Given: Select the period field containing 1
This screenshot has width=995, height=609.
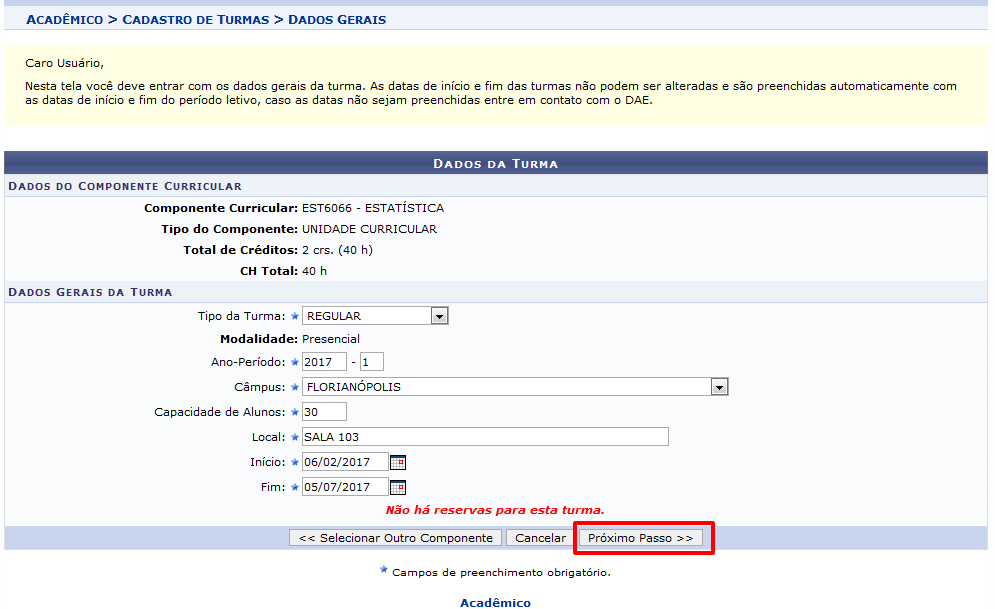Looking at the screenshot, I should click(371, 362).
